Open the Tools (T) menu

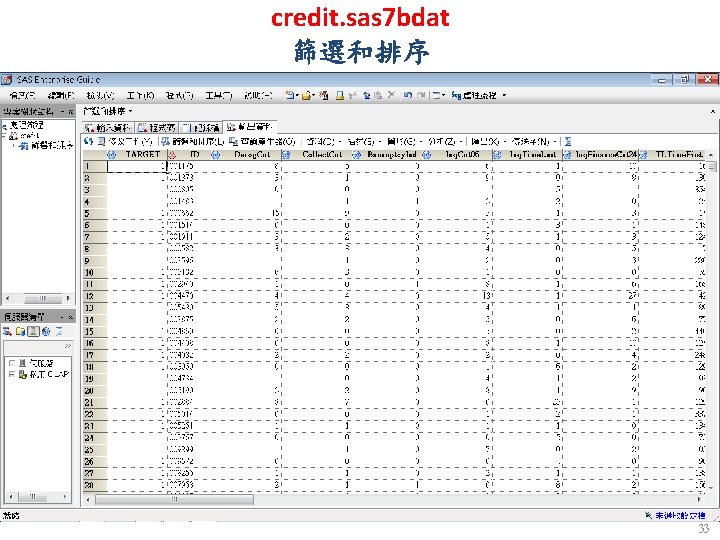[219, 95]
